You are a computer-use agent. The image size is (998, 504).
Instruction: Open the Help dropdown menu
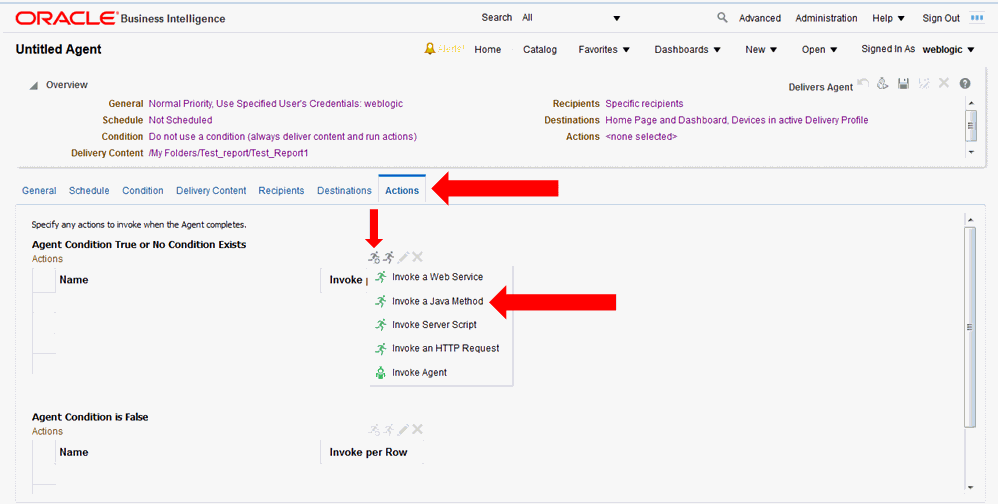[x=889, y=18]
